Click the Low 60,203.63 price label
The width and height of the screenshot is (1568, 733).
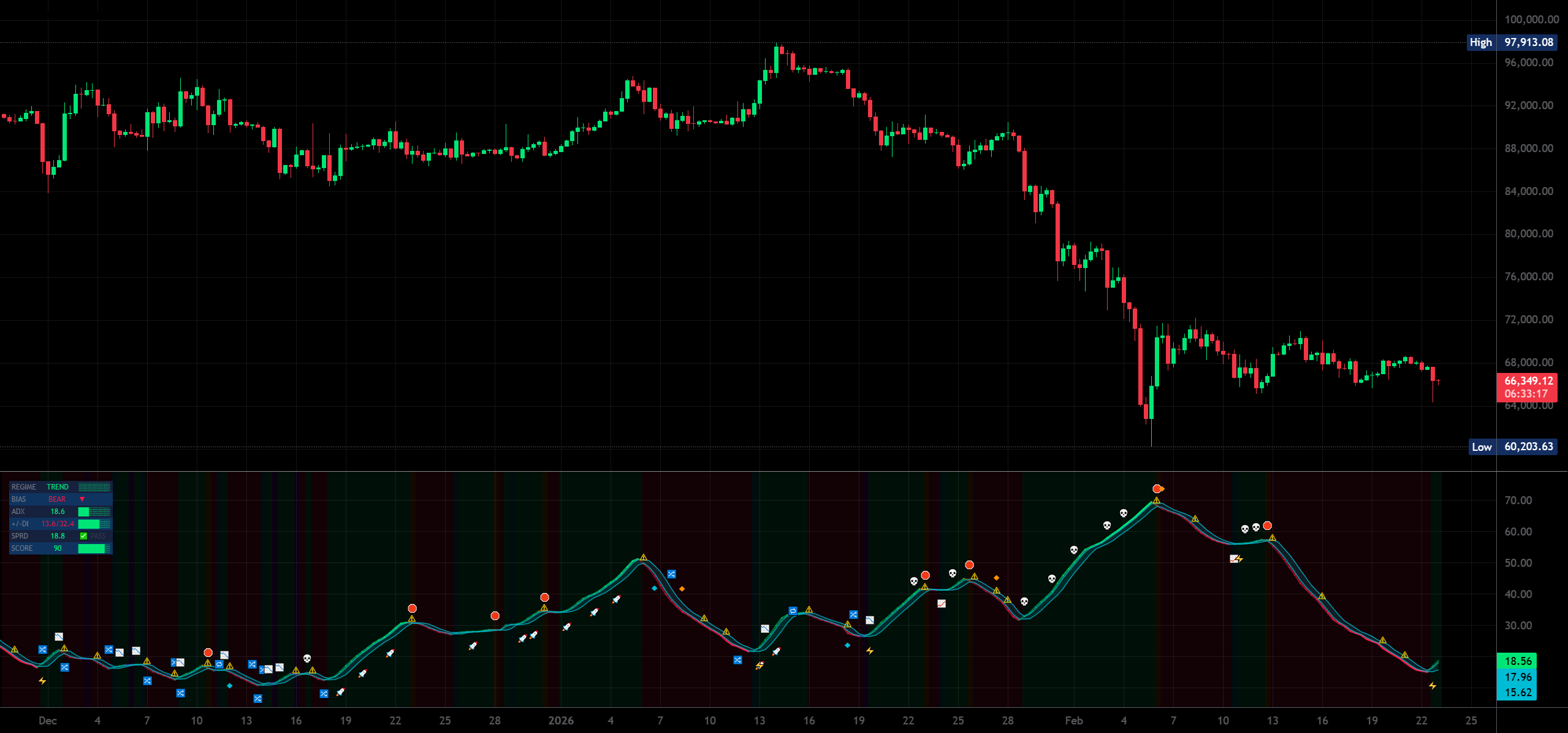point(1512,447)
